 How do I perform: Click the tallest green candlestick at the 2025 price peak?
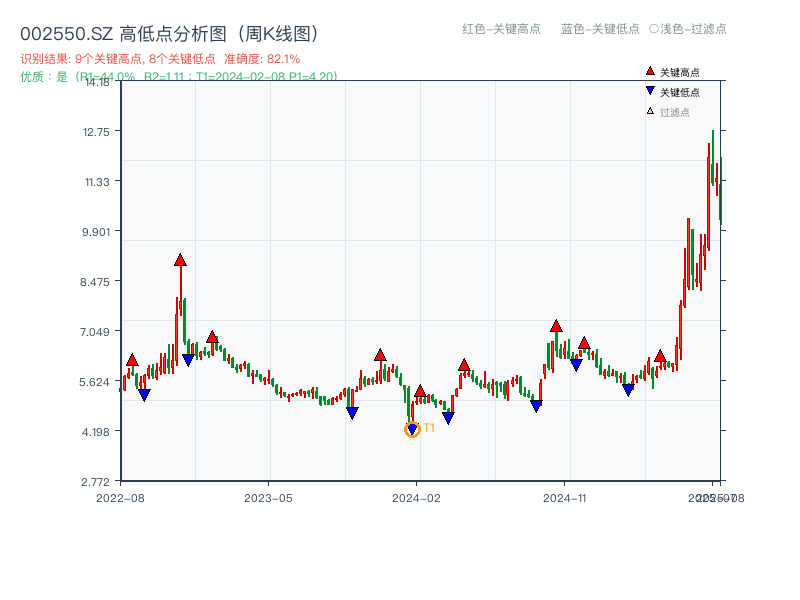pyautogui.click(x=713, y=157)
